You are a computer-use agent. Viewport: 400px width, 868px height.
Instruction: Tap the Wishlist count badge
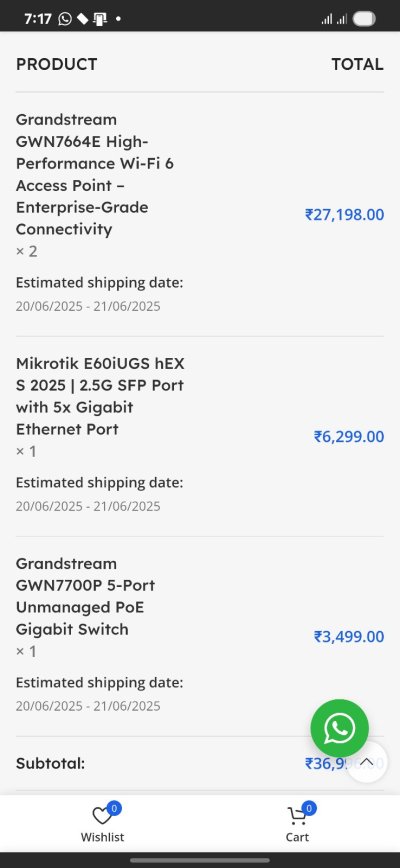[x=114, y=808]
